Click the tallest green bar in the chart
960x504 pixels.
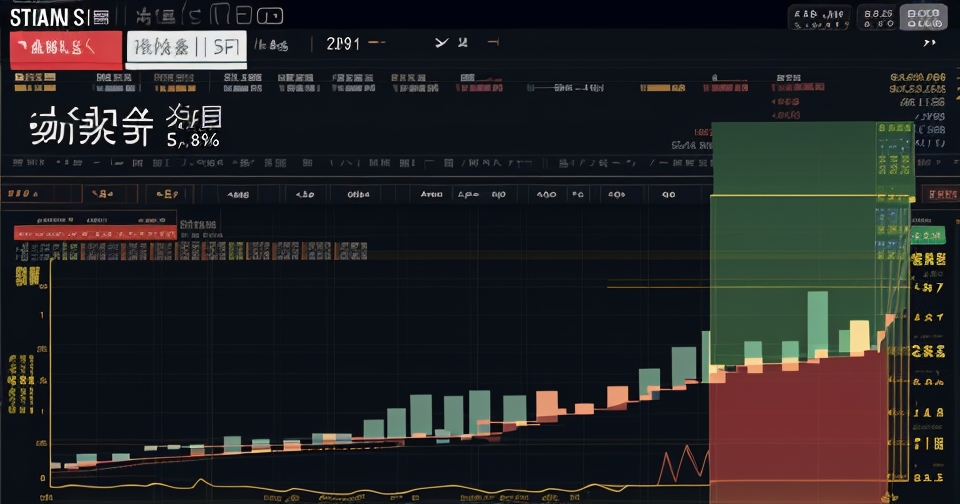coord(817,322)
